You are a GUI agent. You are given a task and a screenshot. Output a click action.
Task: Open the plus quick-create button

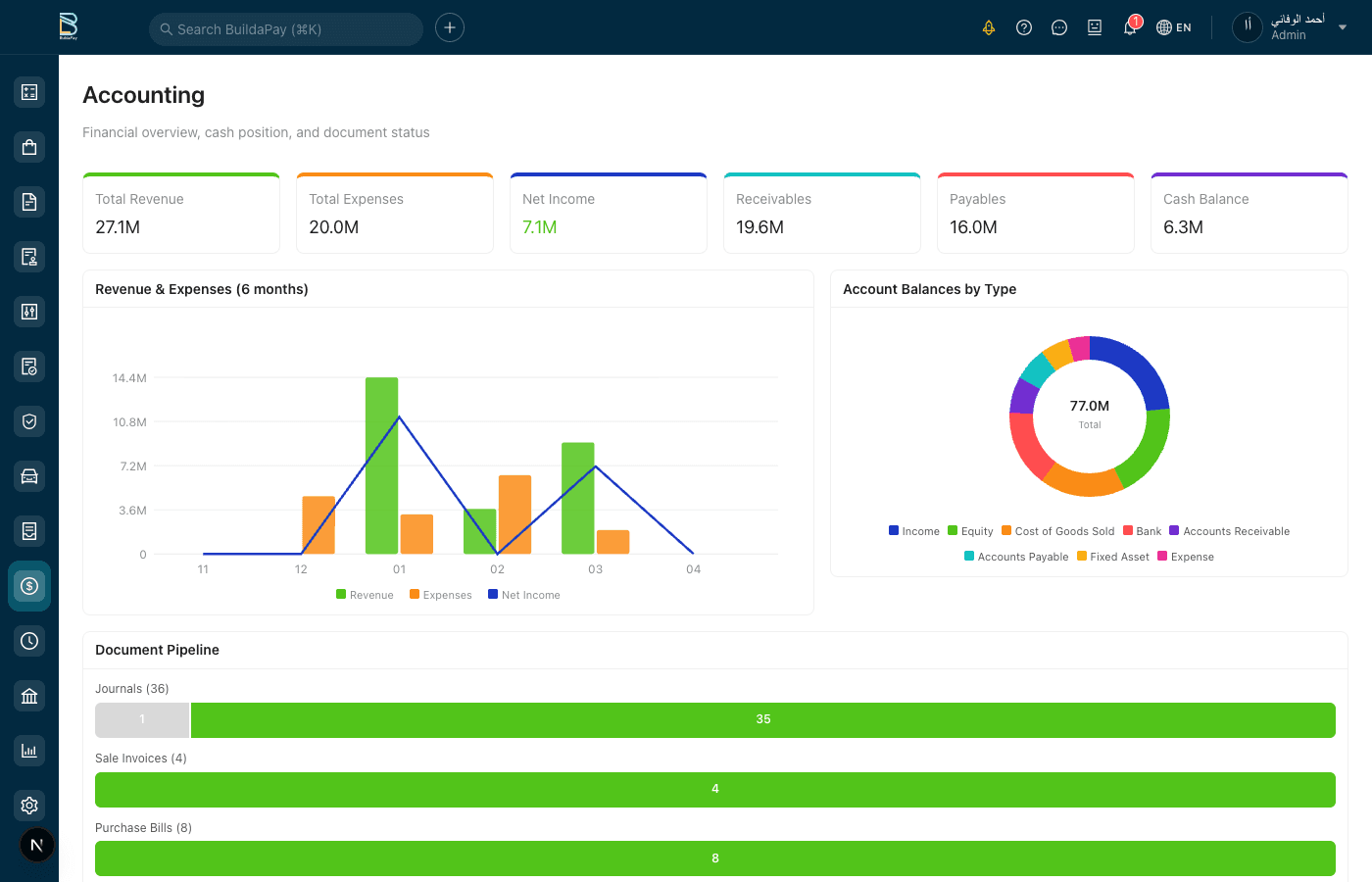(450, 27)
